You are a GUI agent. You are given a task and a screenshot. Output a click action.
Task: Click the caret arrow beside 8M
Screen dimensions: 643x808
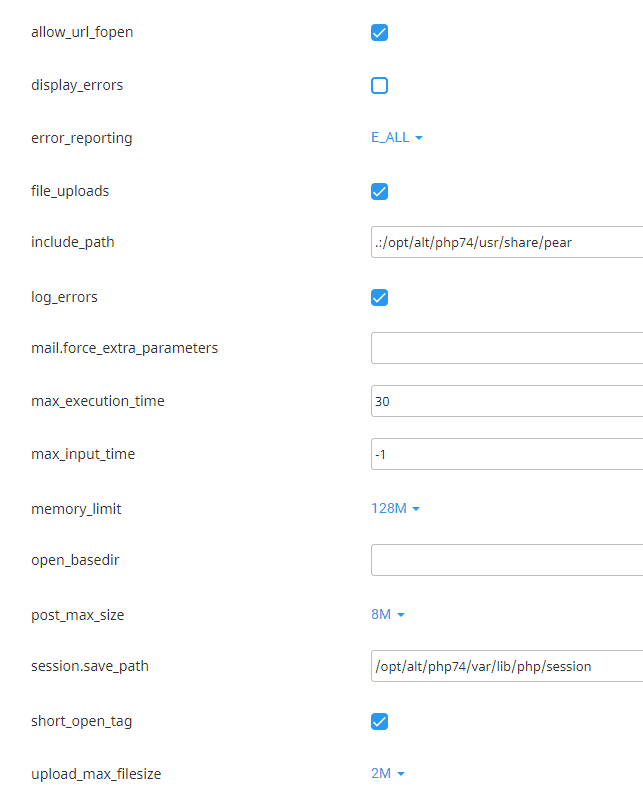(403, 615)
